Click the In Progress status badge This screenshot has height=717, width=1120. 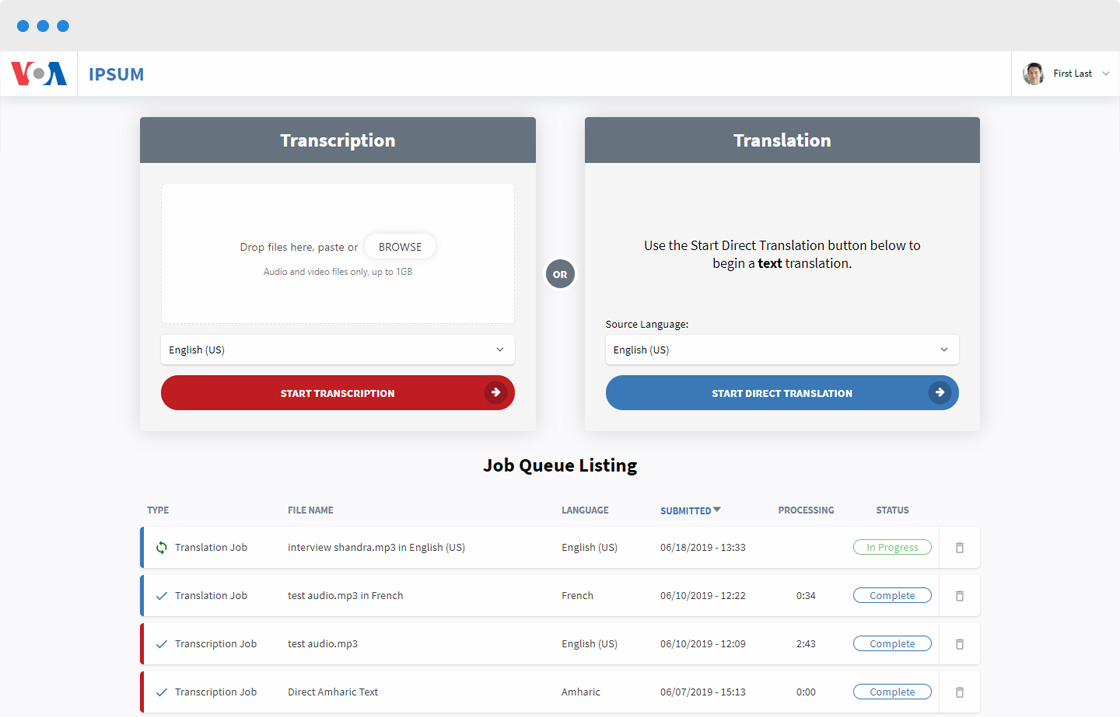pos(891,548)
